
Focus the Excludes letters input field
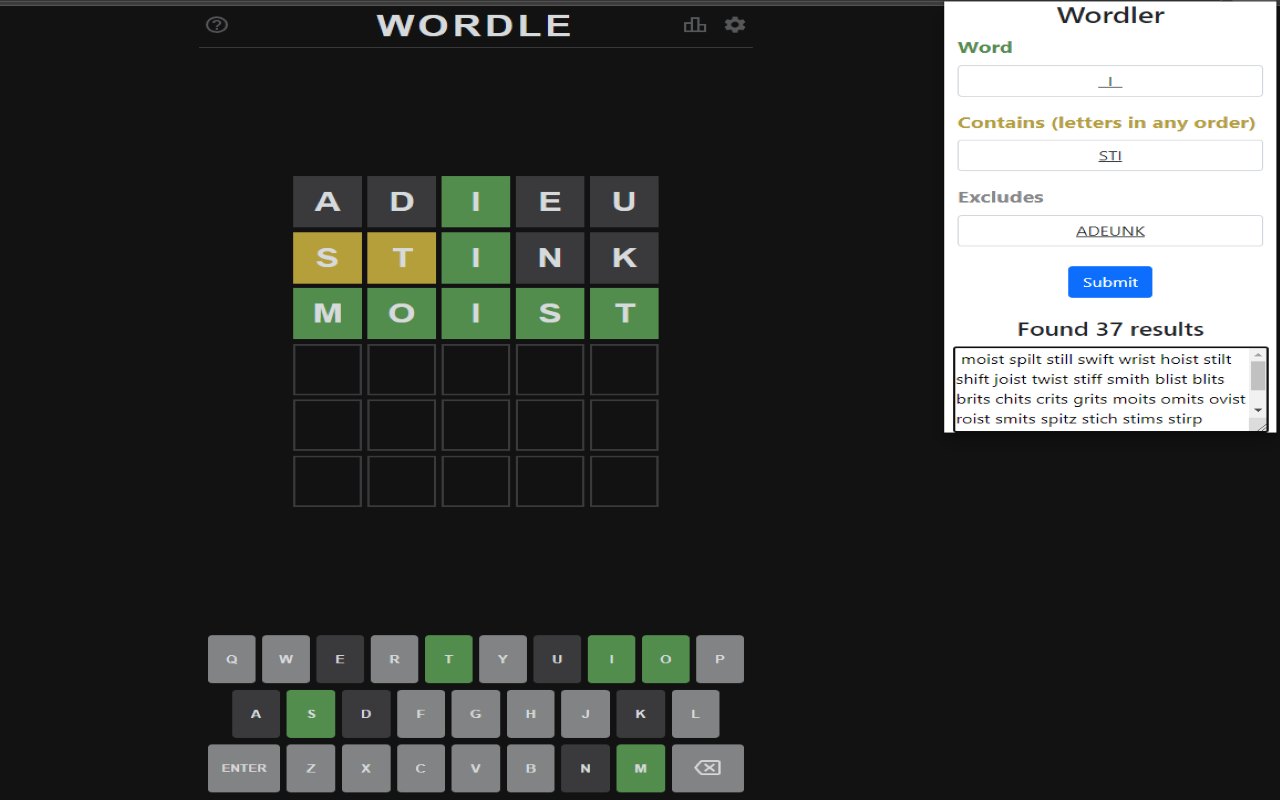point(1110,231)
